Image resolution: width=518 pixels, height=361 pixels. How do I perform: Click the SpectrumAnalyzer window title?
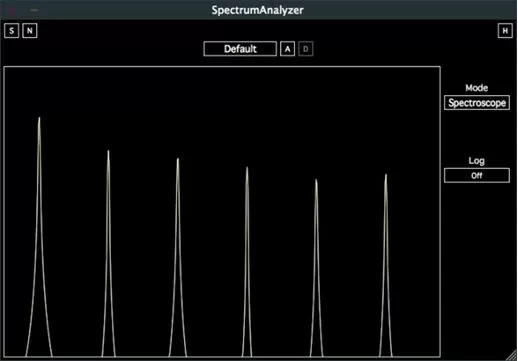pos(257,10)
